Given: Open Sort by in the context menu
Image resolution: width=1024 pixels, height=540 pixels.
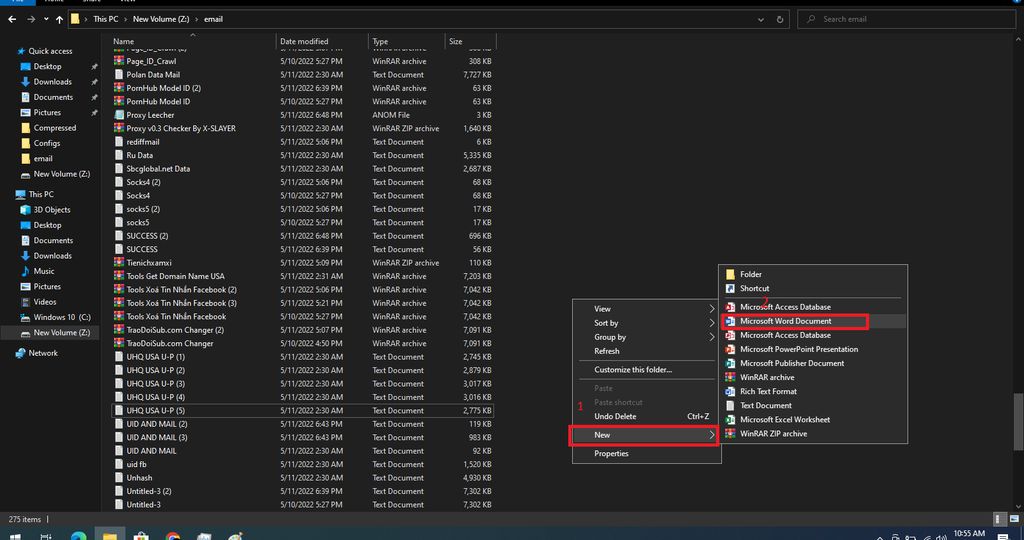Looking at the screenshot, I should coord(647,323).
